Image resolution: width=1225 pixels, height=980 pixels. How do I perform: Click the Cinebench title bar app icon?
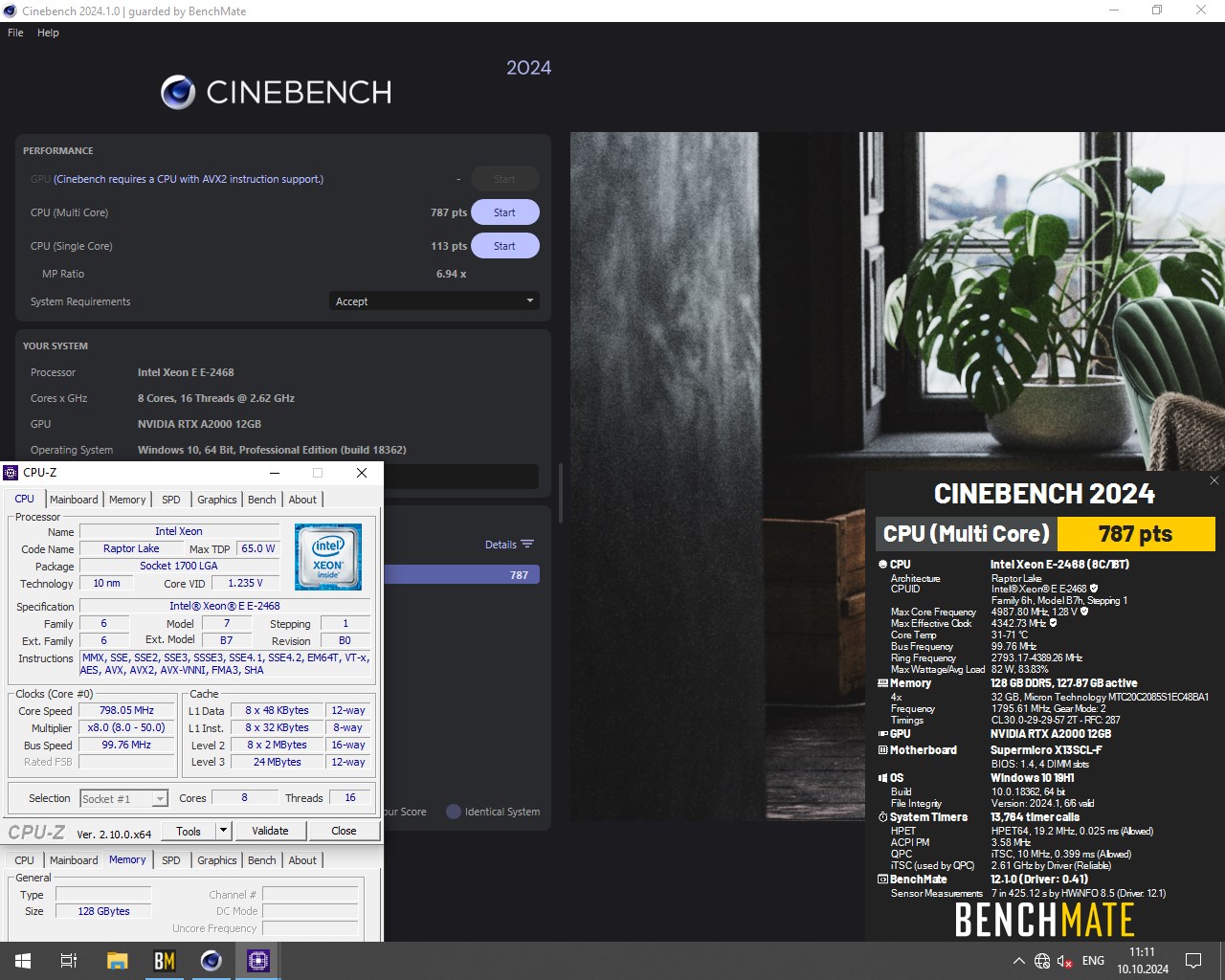11,11
